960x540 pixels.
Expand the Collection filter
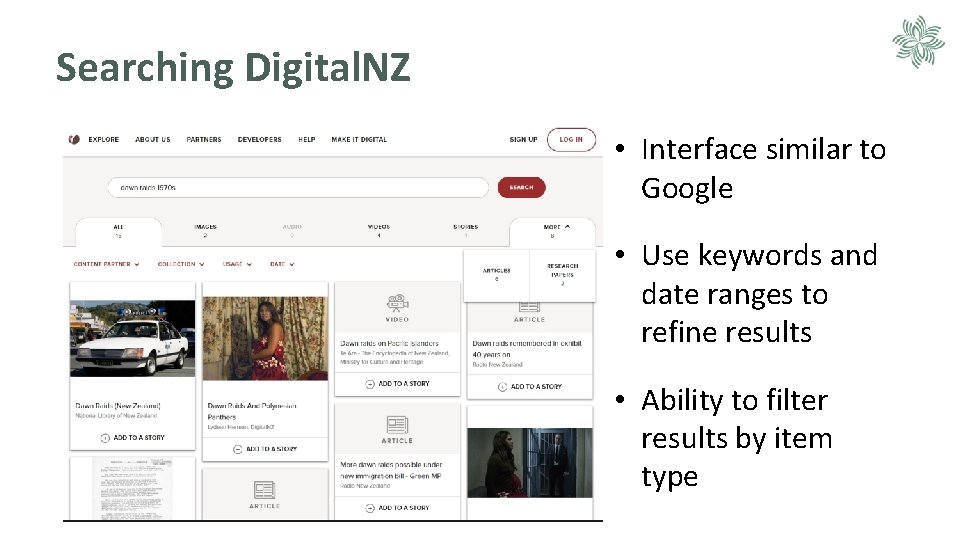tap(181, 264)
